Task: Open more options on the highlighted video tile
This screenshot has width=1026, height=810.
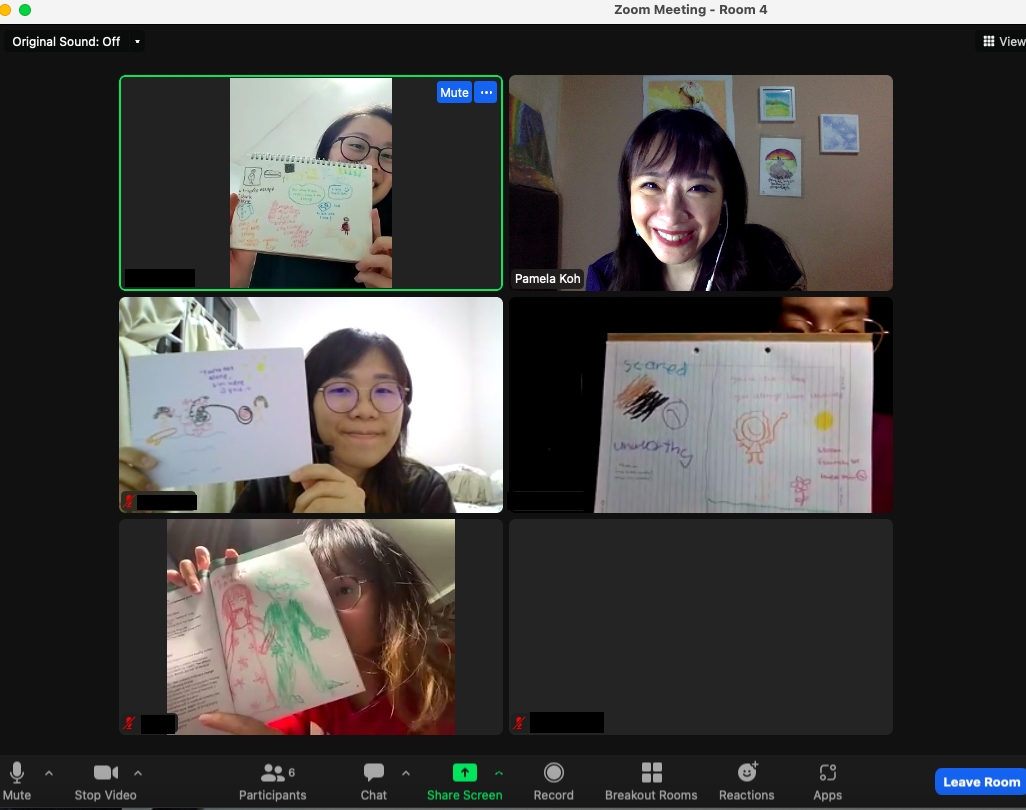Action: (486, 92)
